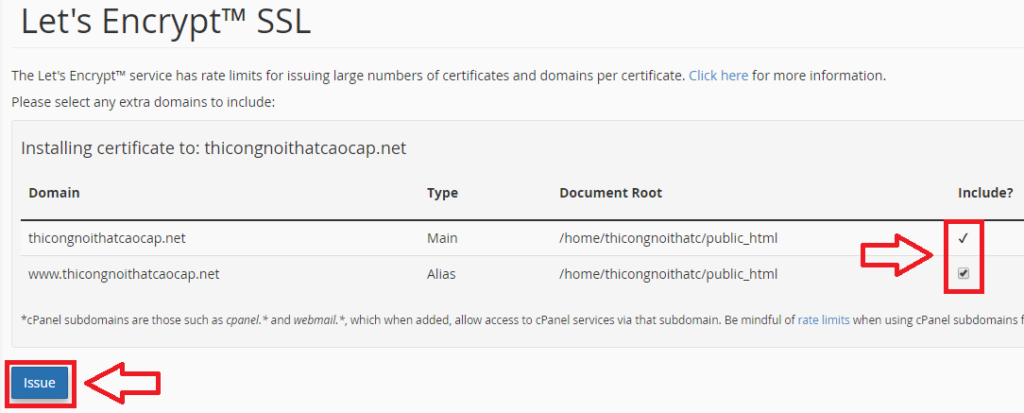Click the document root path in Alias row
The width and height of the screenshot is (1024, 413).
(668, 273)
